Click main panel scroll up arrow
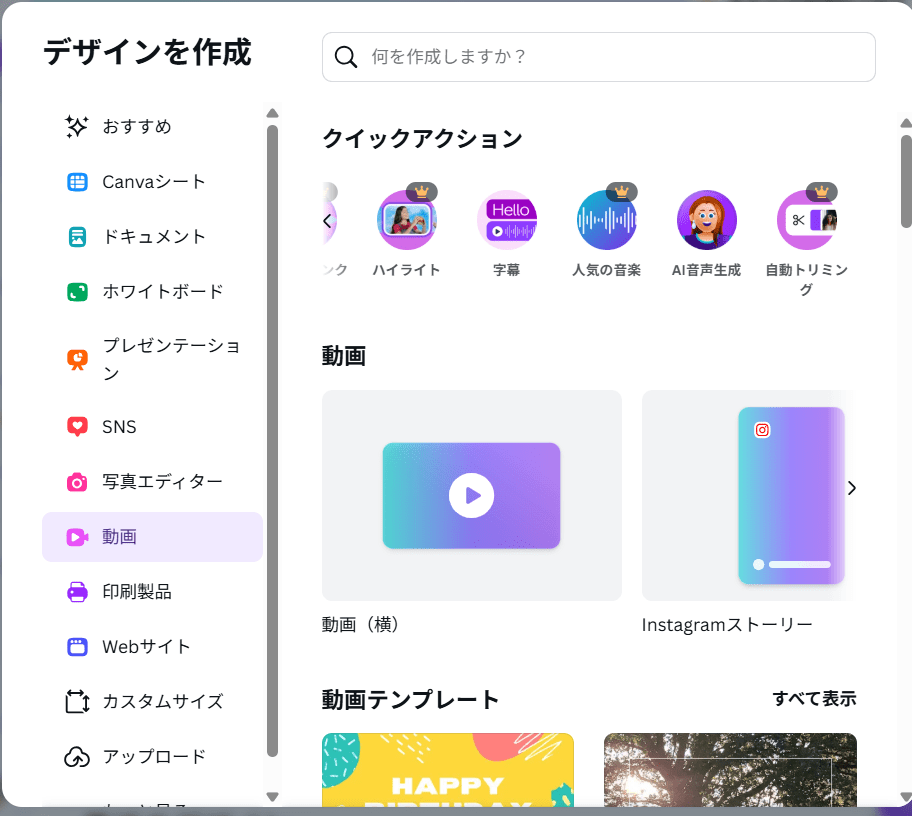The height and width of the screenshot is (816, 912). [906, 123]
